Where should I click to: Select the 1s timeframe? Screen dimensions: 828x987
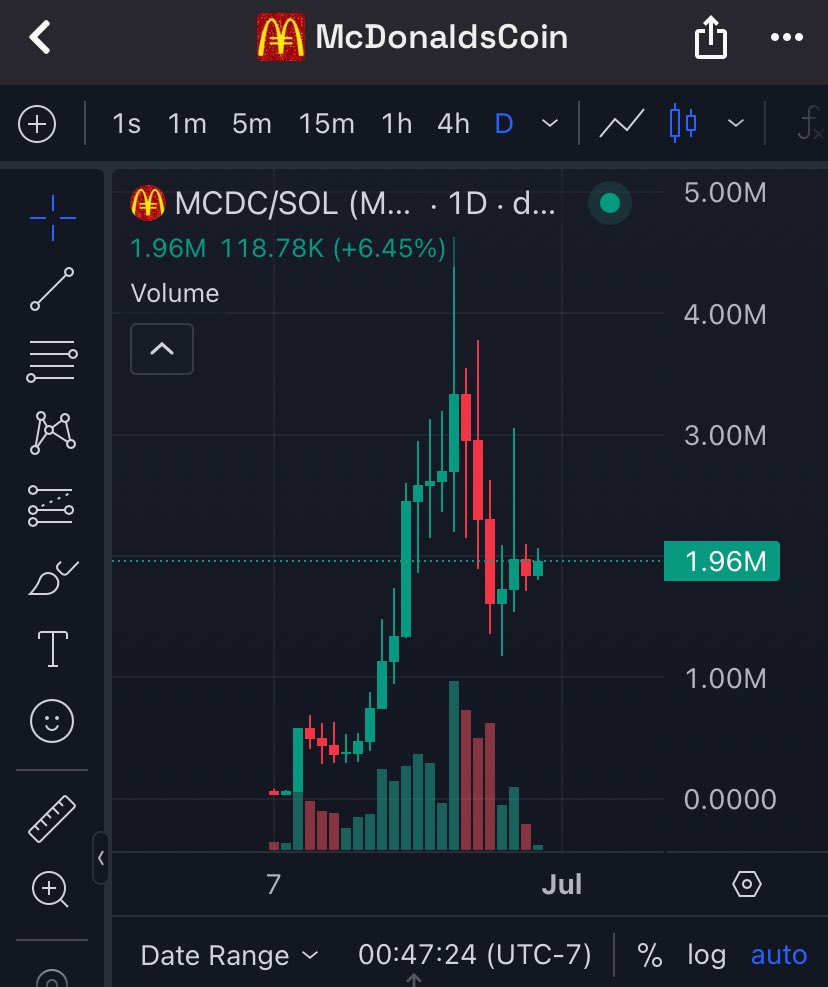[x=127, y=123]
